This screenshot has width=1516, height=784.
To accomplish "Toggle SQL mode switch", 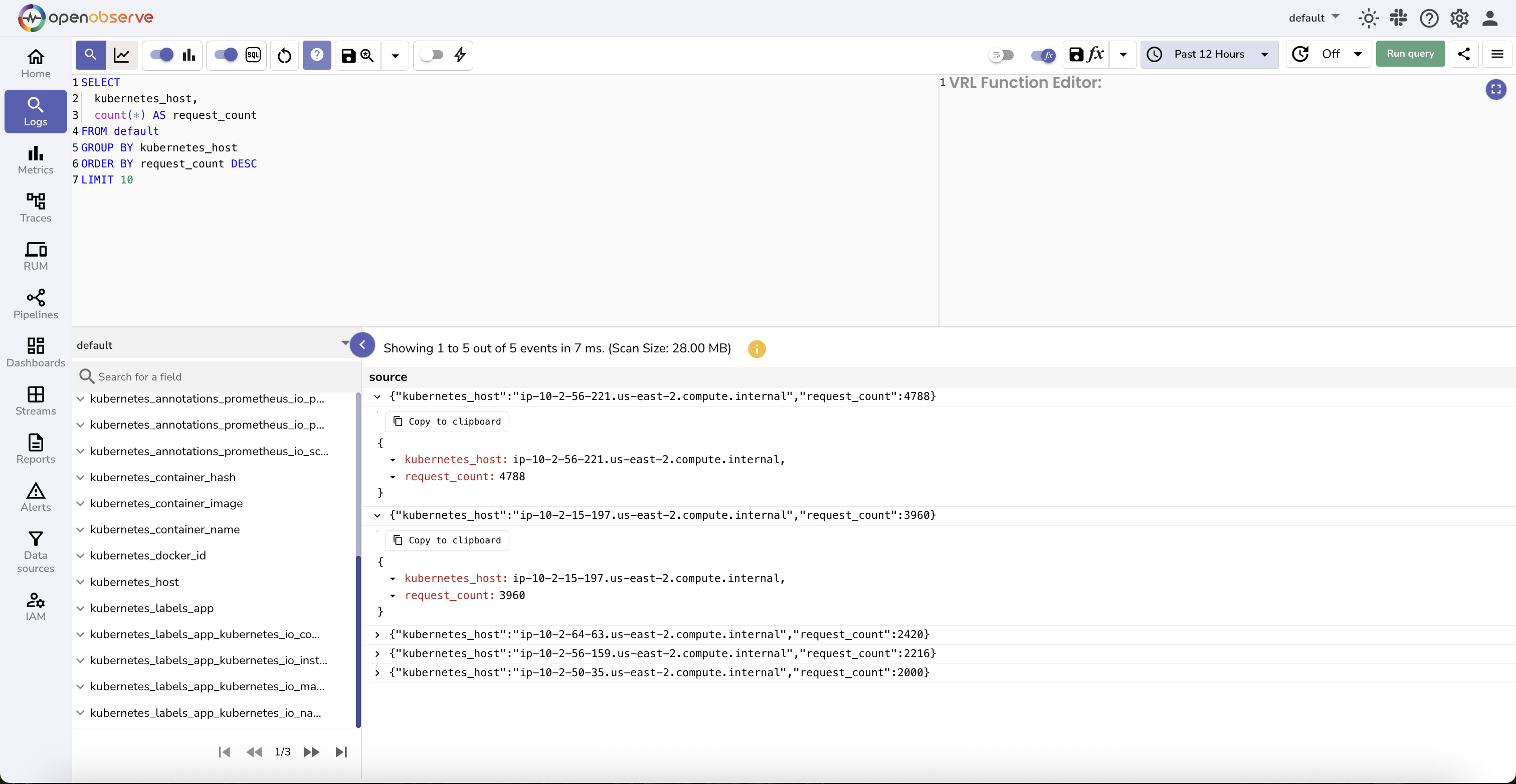I will (226, 55).
